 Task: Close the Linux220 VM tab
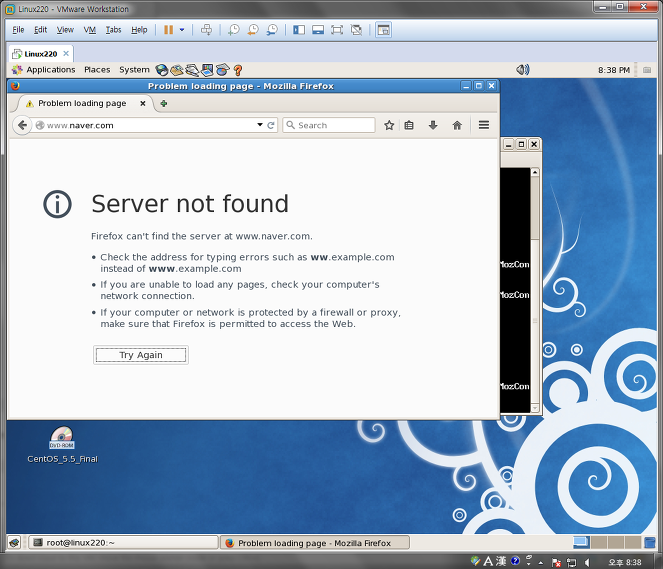coord(66,53)
